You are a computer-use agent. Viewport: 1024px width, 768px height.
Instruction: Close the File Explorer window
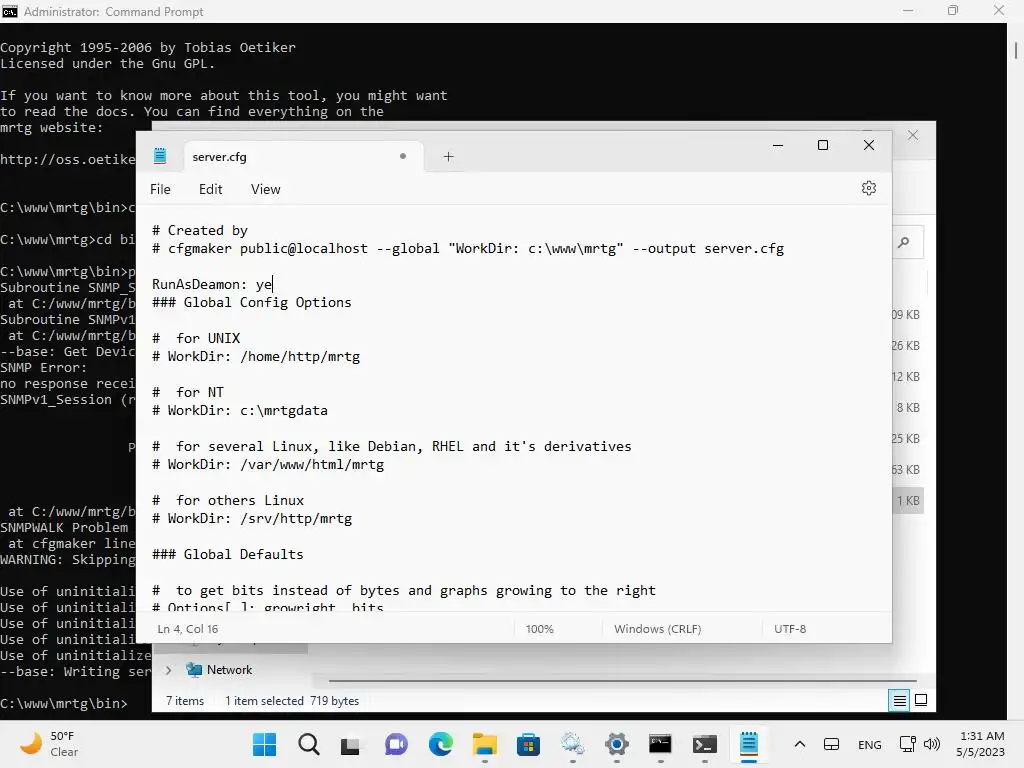913,135
